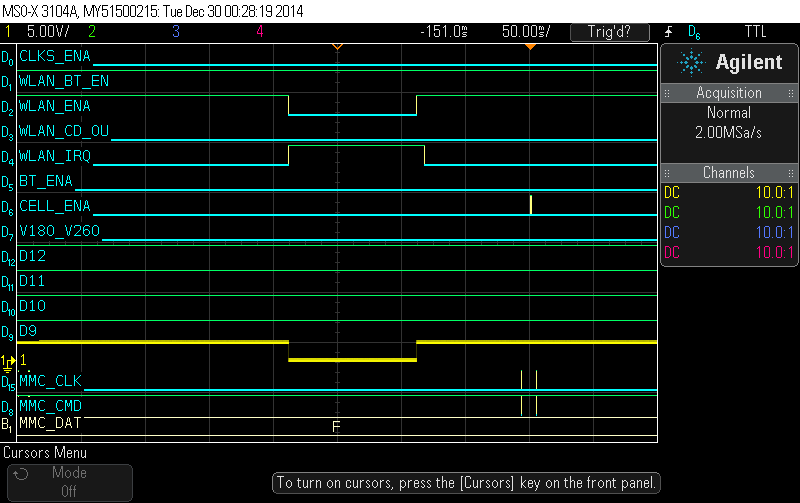Click the Agilent logo
The image size is (800, 503).
pyautogui.click(x=730, y=63)
